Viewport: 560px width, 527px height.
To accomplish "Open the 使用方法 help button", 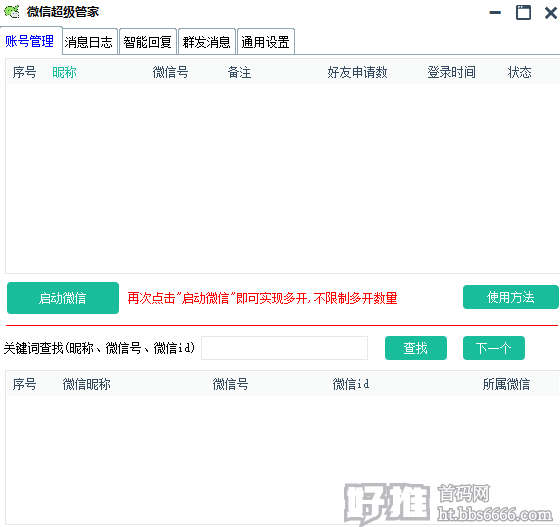I will point(510,297).
